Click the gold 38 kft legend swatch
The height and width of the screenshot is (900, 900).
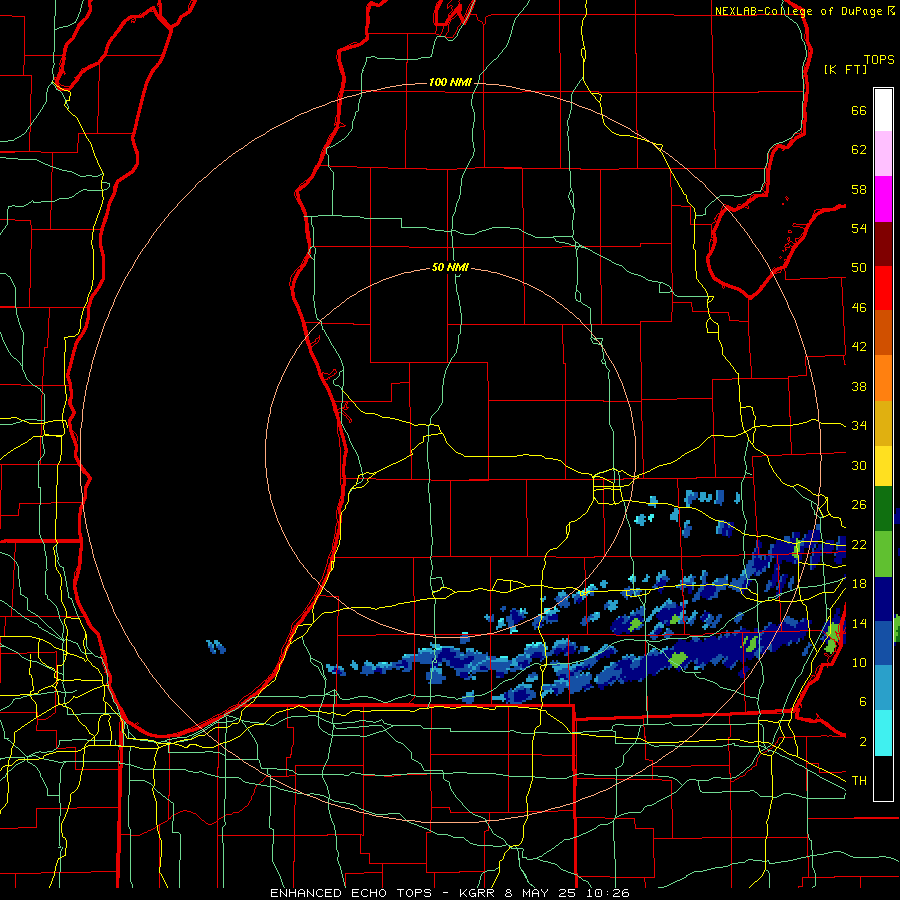click(883, 423)
